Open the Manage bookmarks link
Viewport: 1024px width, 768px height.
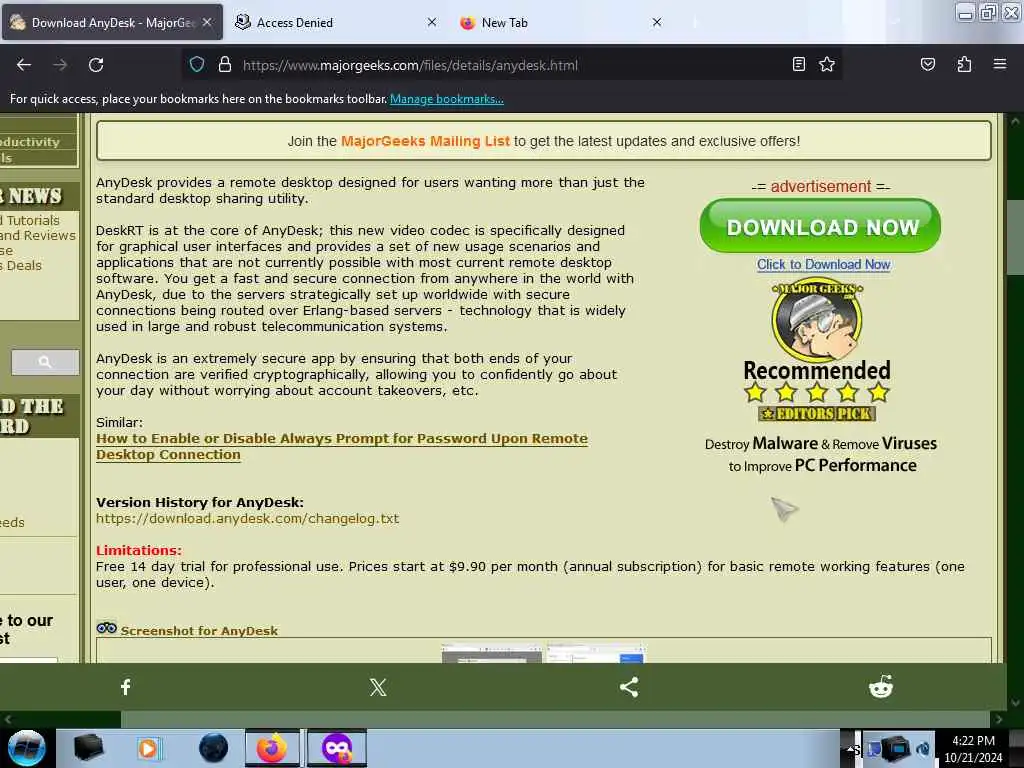447,99
